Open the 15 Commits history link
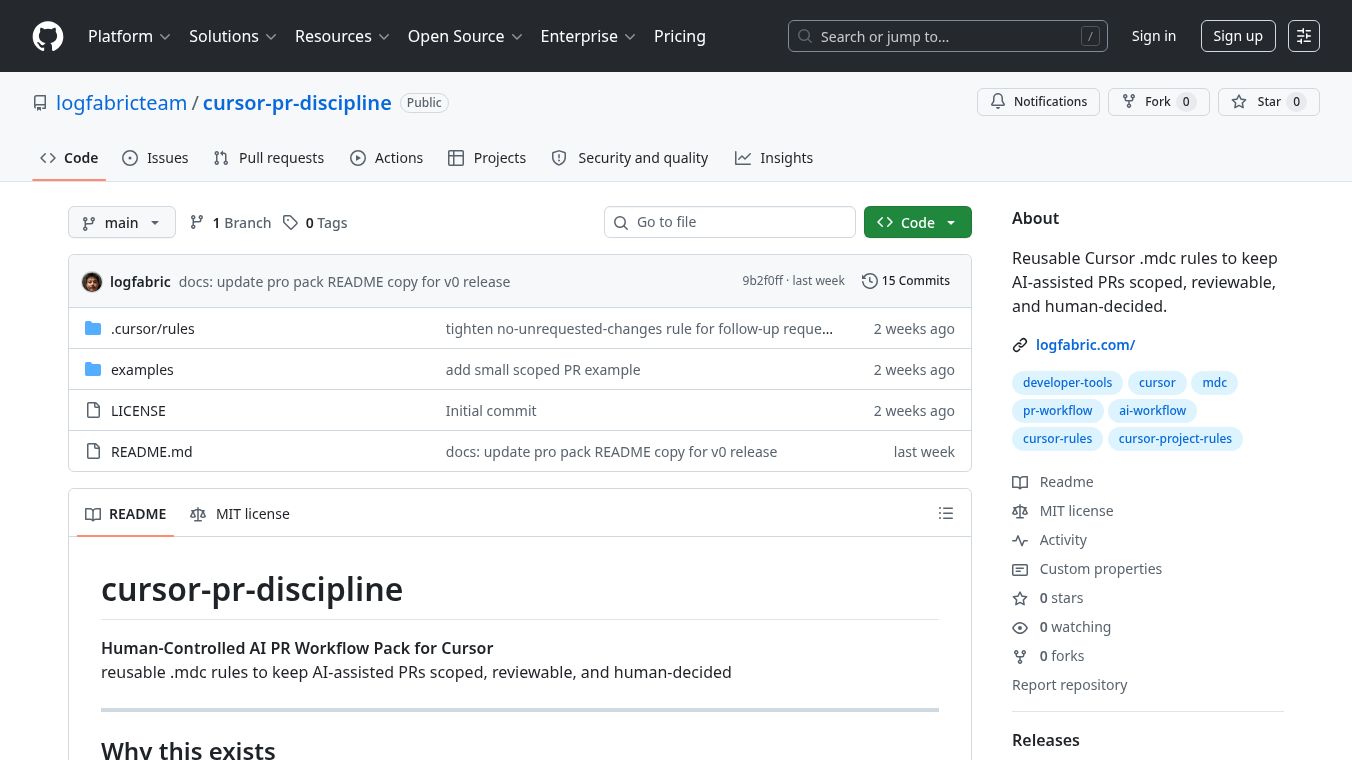The height and width of the screenshot is (760, 1352). pos(906,281)
